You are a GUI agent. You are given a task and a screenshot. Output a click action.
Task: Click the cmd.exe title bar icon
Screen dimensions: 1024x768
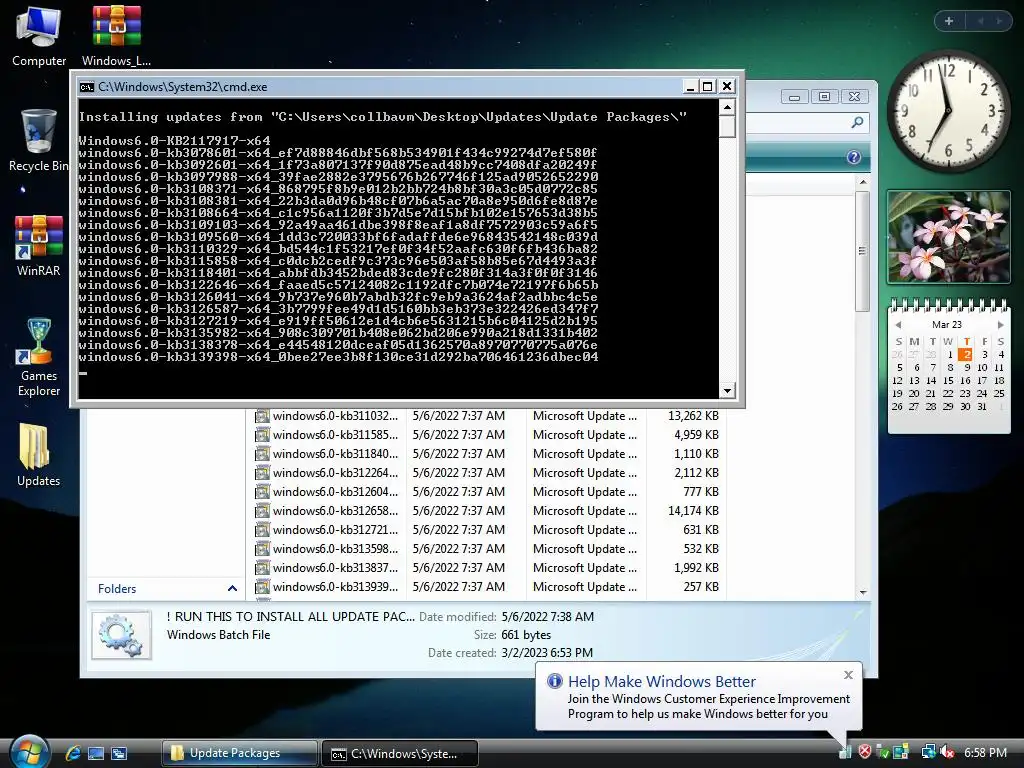tap(86, 87)
